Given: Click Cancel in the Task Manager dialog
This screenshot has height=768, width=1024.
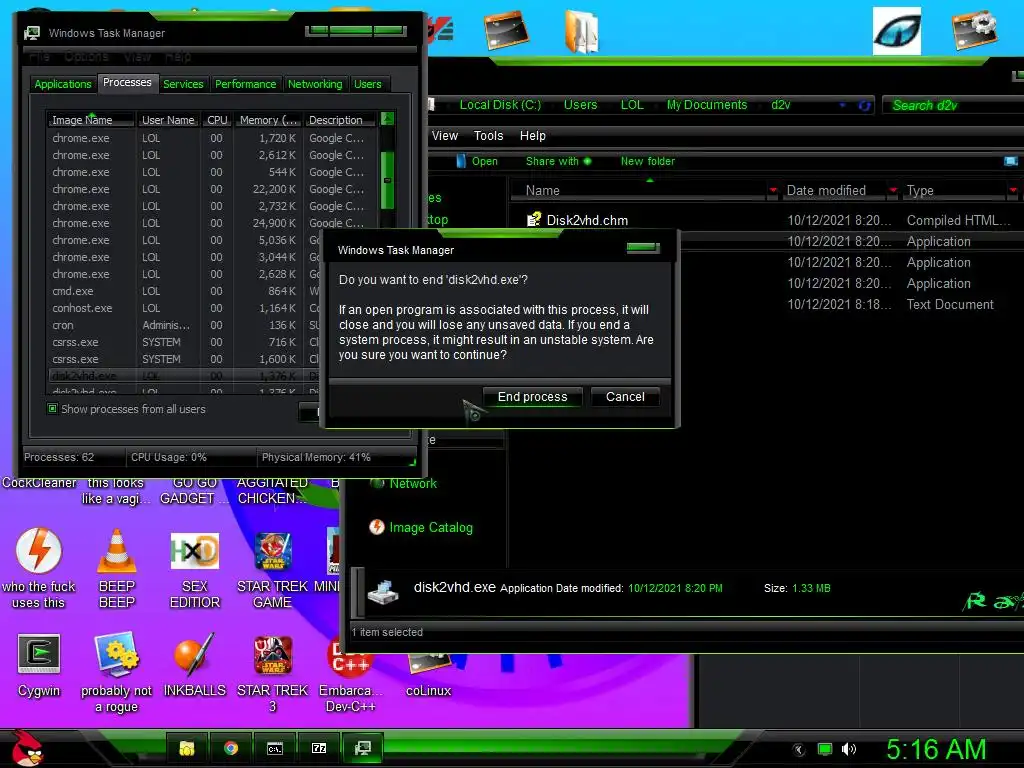Looking at the screenshot, I should [625, 396].
